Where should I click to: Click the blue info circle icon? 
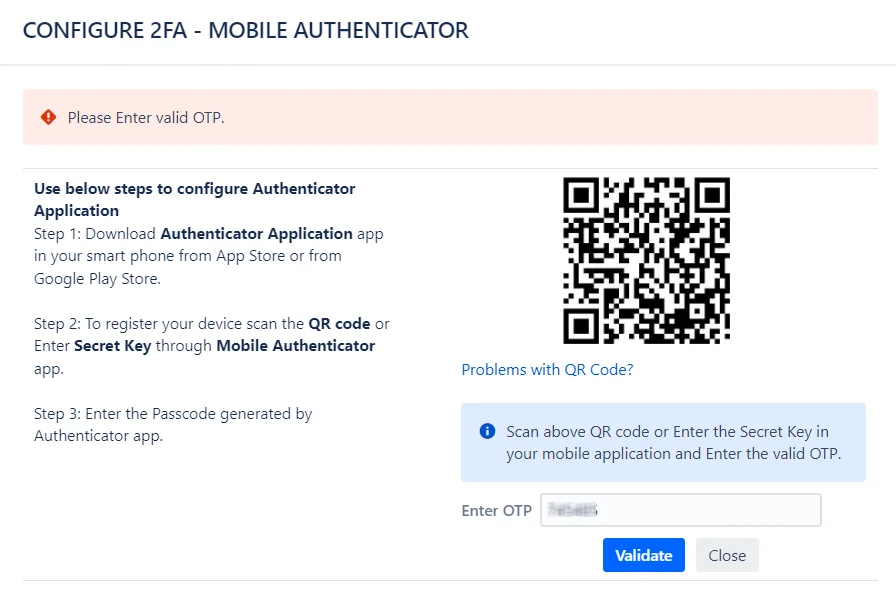(487, 431)
